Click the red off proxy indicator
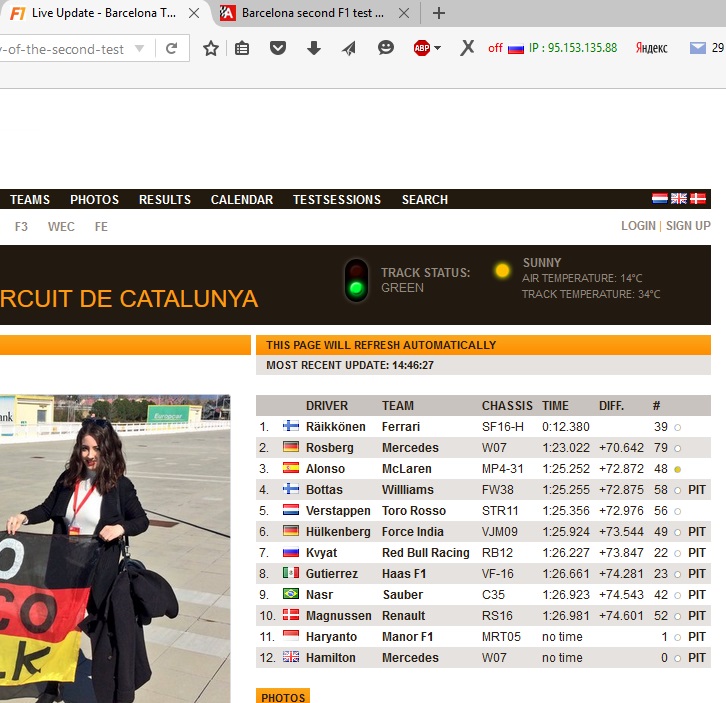 pos(495,48)
